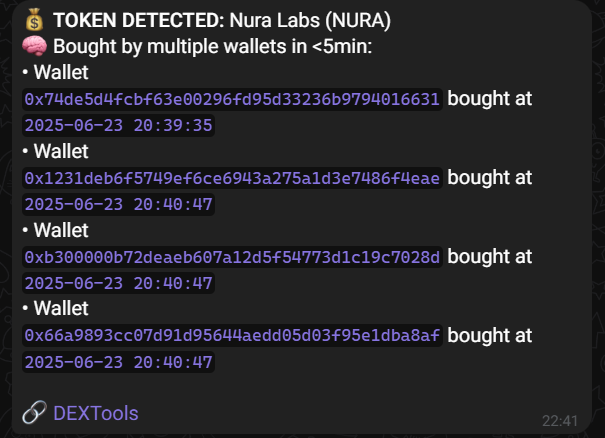Click the Nura Labs (NURA) token name
This screenshot has height=438, width=605.
310,20
